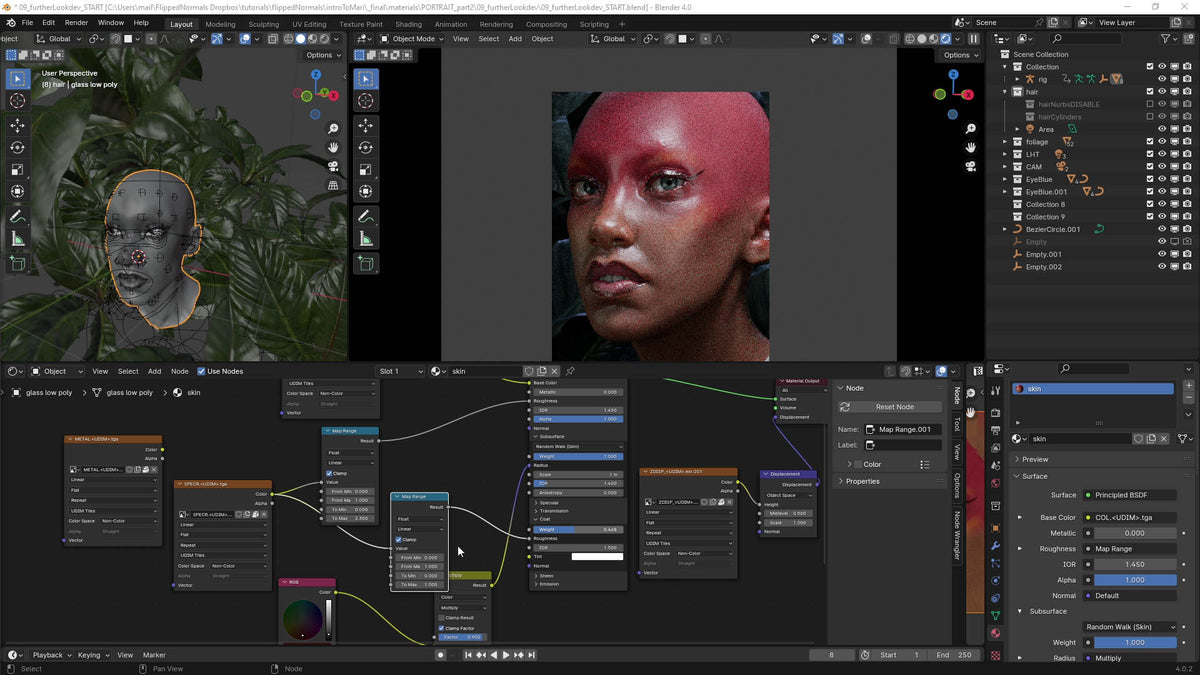1200x675 pixels.
Task: Open the Render properties tab
Action: (995, 413)
